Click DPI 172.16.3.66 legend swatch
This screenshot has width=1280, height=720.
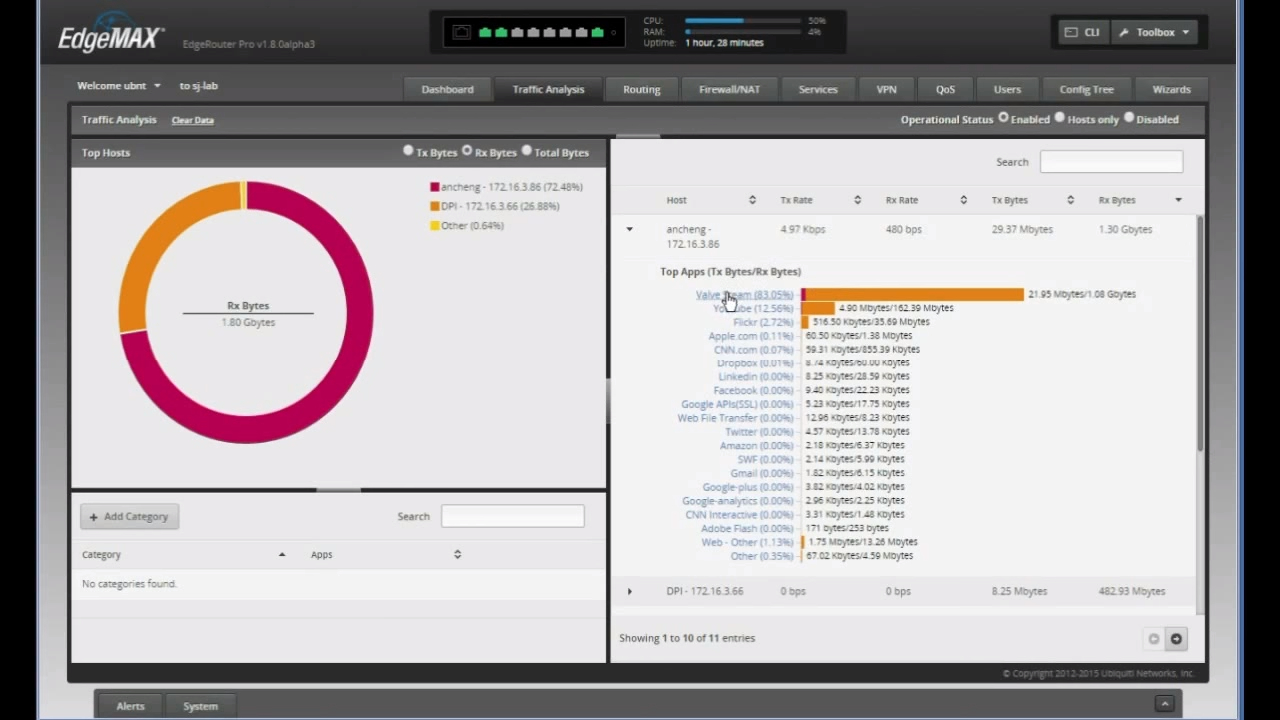pyautogui.click(x=435, y=206)
